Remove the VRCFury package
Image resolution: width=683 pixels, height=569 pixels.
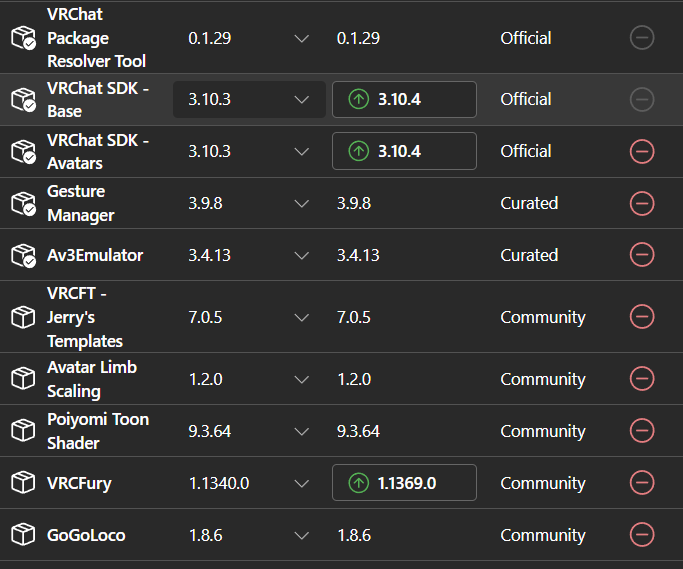click(x=642, y=483)
